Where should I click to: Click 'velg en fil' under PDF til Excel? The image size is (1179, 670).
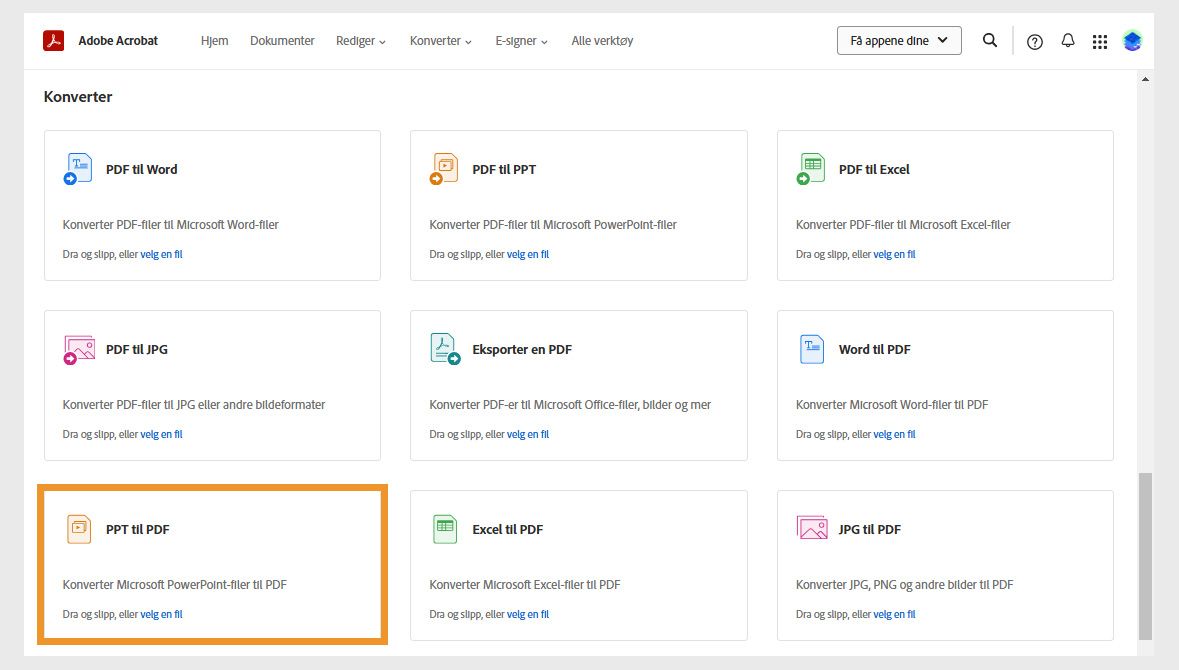pyautogui.click(x=895, y=254)
